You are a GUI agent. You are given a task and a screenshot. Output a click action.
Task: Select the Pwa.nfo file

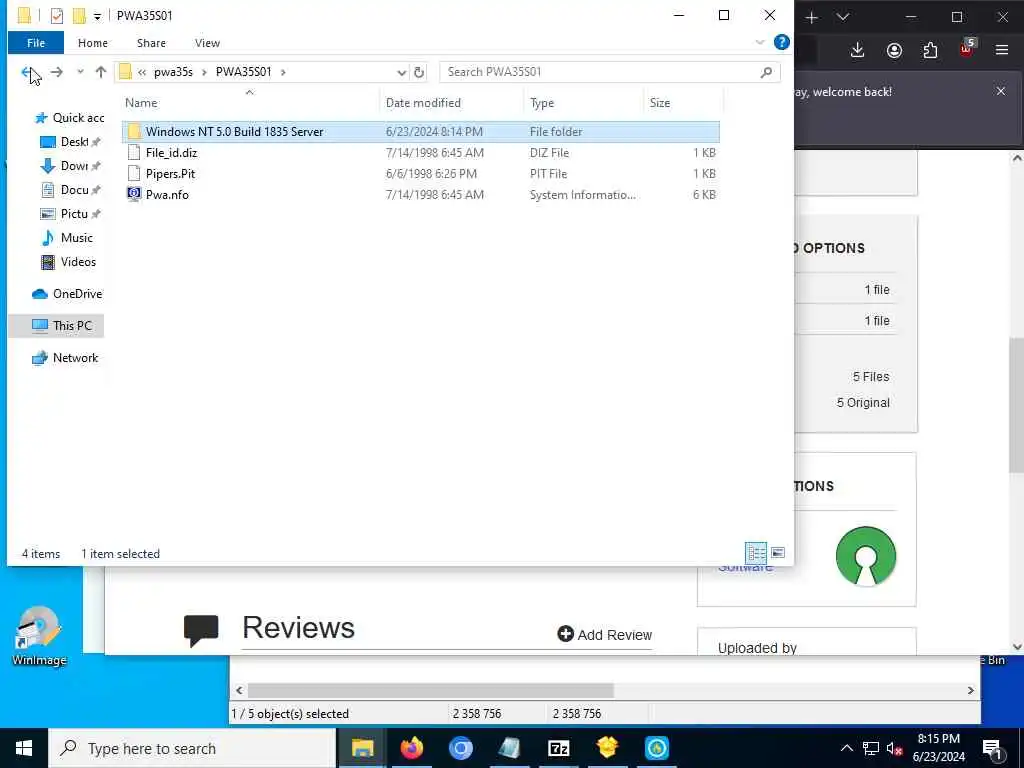(421, 195)
